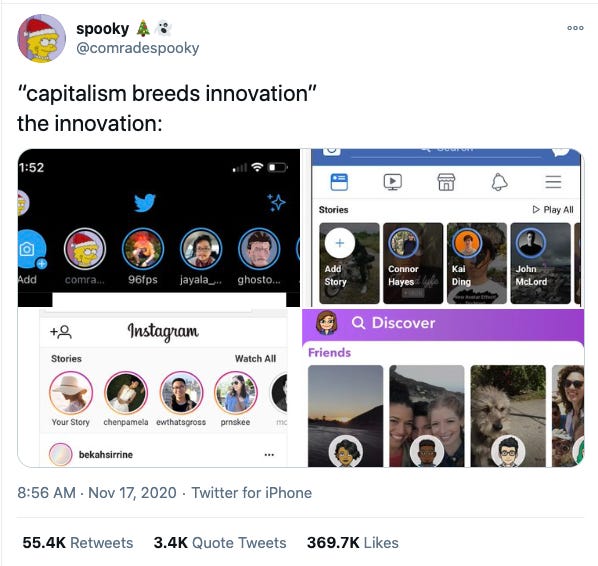Tap Add Story card on Facebook
Viewport: 598px width, 566px height.
click(x=349, y=263)
